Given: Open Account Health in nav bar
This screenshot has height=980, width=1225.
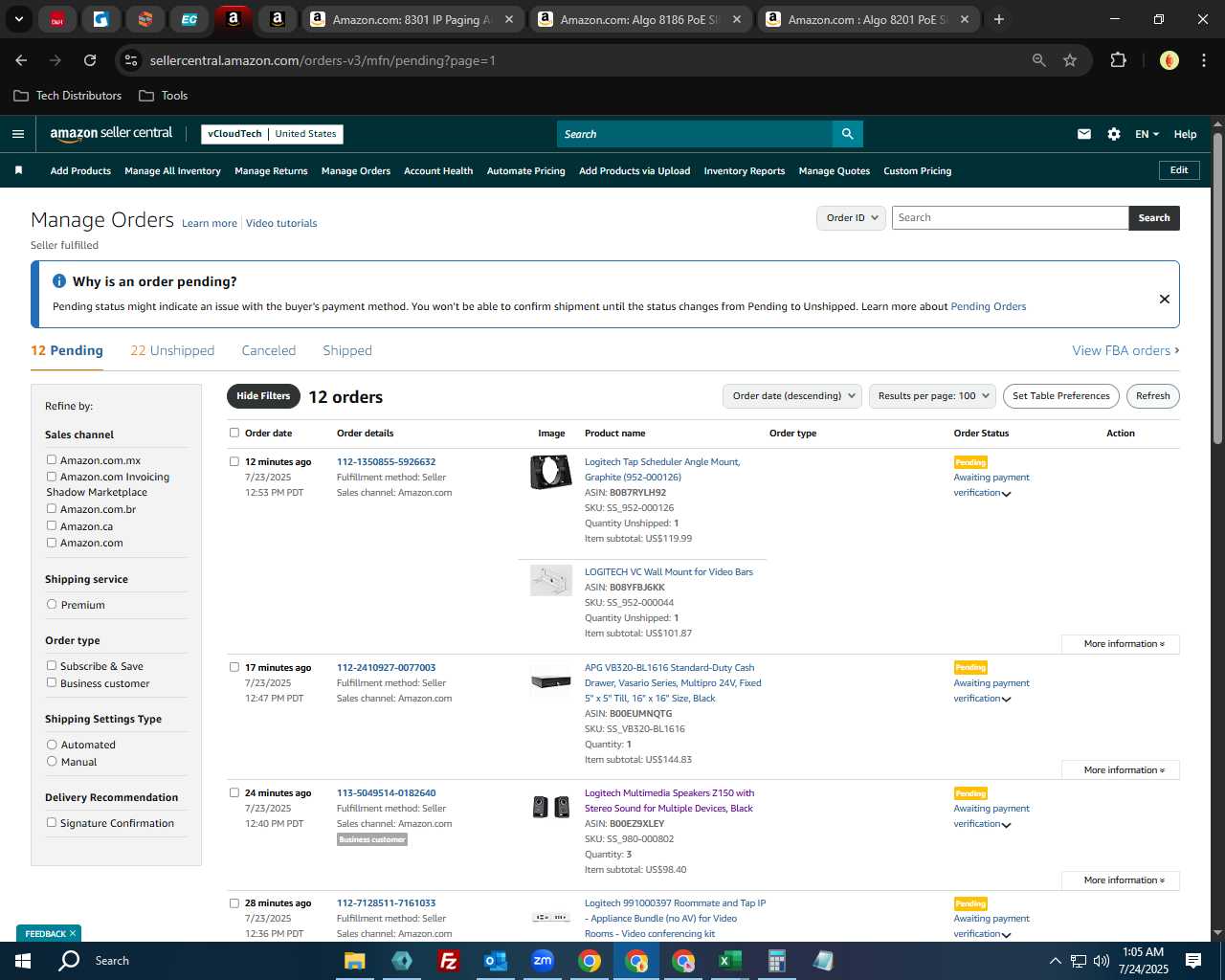Looking at the screenshot, I should click(438, 171).
